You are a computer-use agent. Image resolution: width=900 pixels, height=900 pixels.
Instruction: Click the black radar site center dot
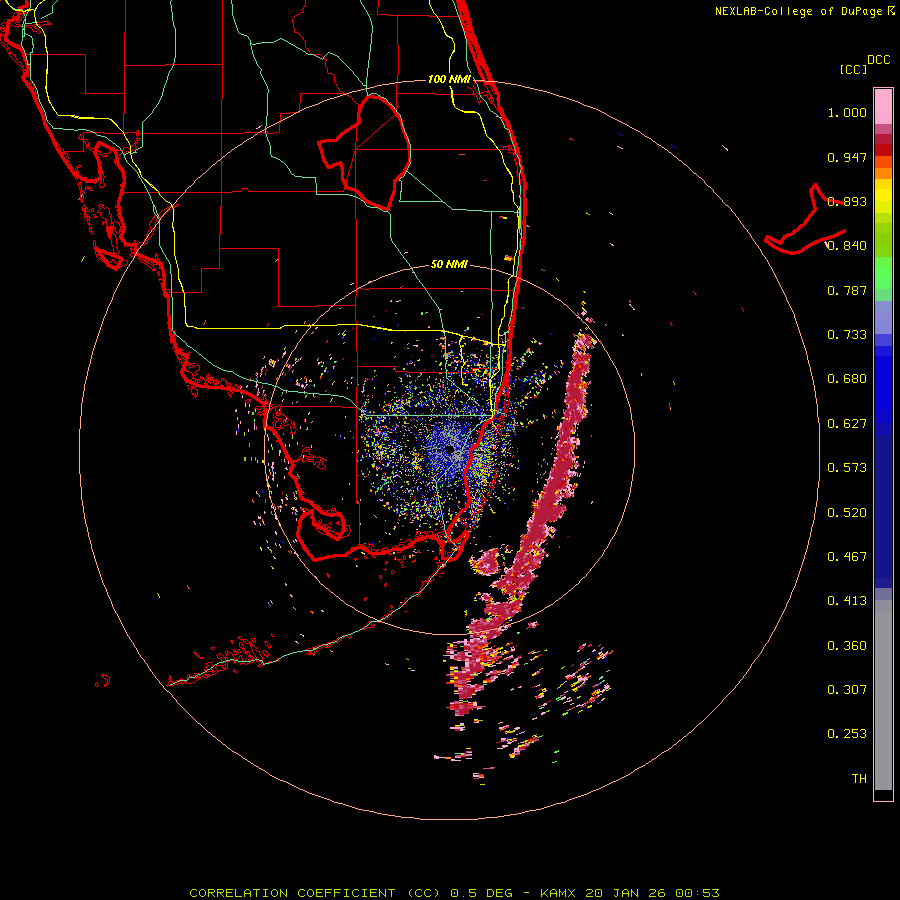pyautogui.click(x=450, y=449)
